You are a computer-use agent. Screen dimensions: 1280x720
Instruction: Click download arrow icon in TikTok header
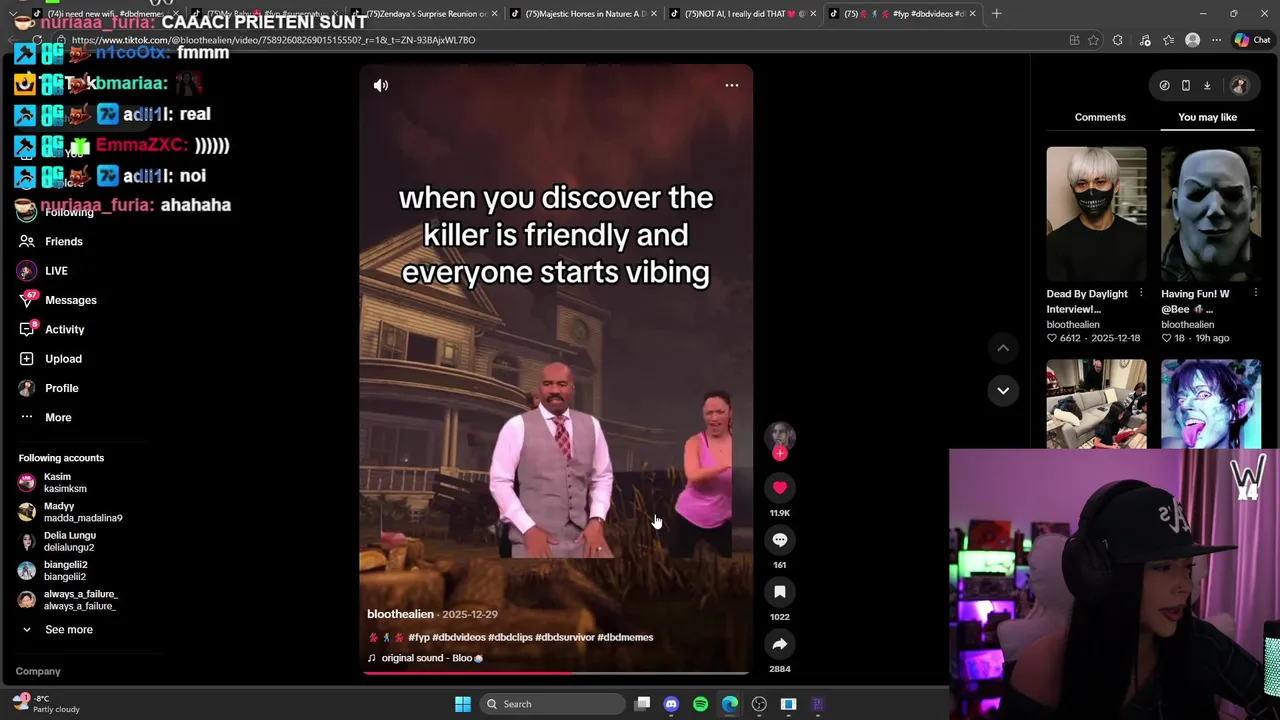pyautogui.click(x=1207, y=86)
